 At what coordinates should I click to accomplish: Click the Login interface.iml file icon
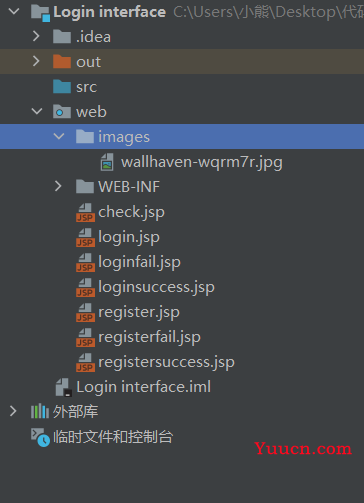click(x=63, y=387)
